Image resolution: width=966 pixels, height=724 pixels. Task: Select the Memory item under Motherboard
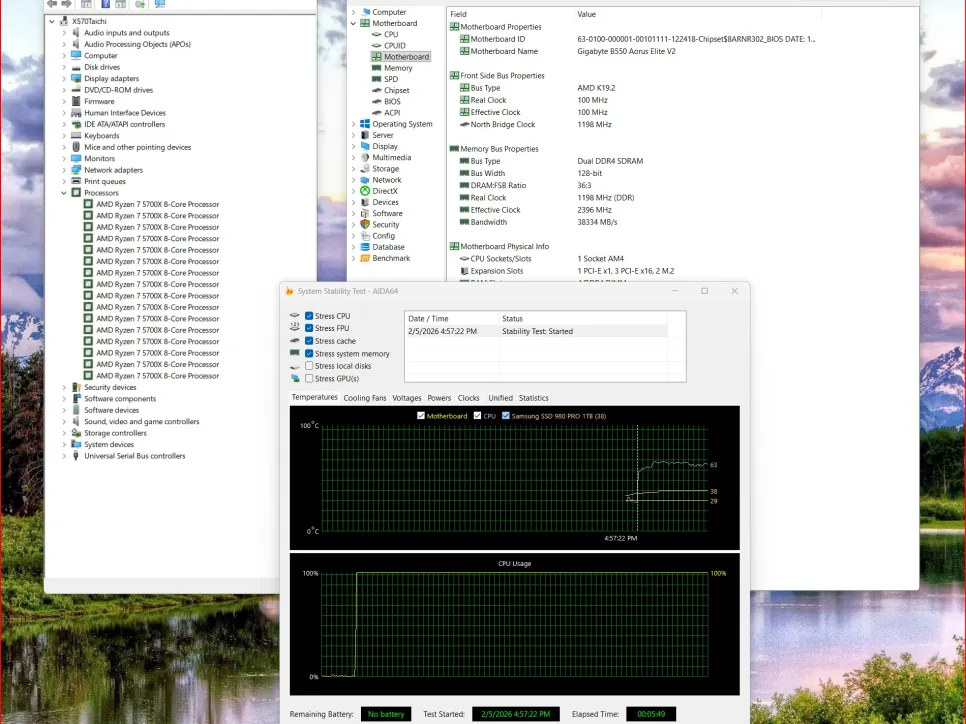(x=398, y=68)
